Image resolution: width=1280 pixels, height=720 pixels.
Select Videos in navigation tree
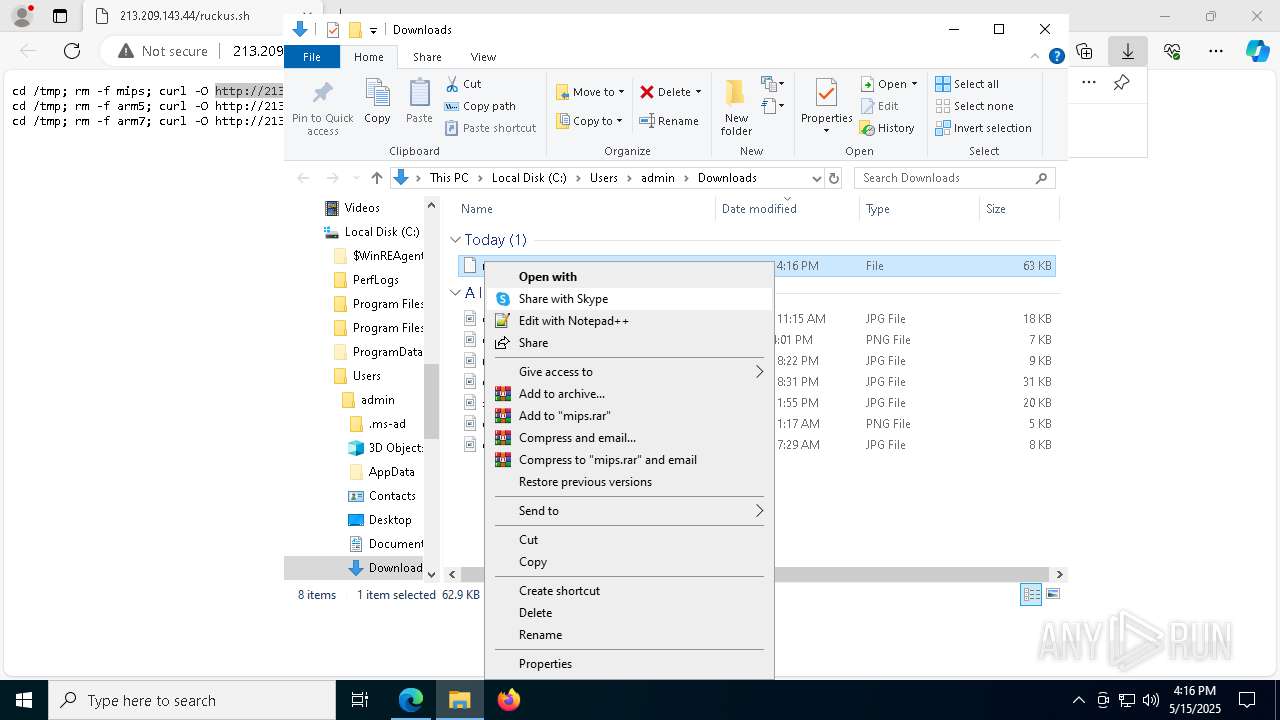coord(362,208)
